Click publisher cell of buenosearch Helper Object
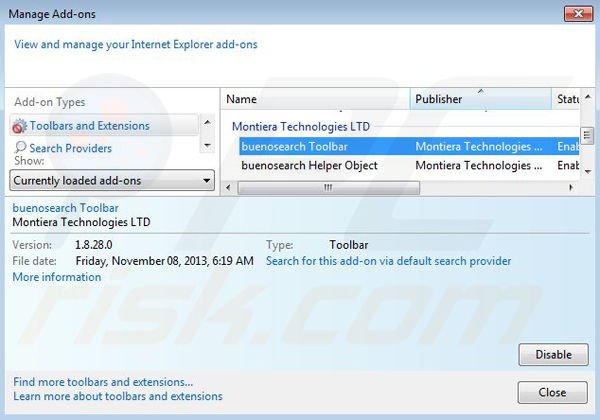 coord(479,165)
